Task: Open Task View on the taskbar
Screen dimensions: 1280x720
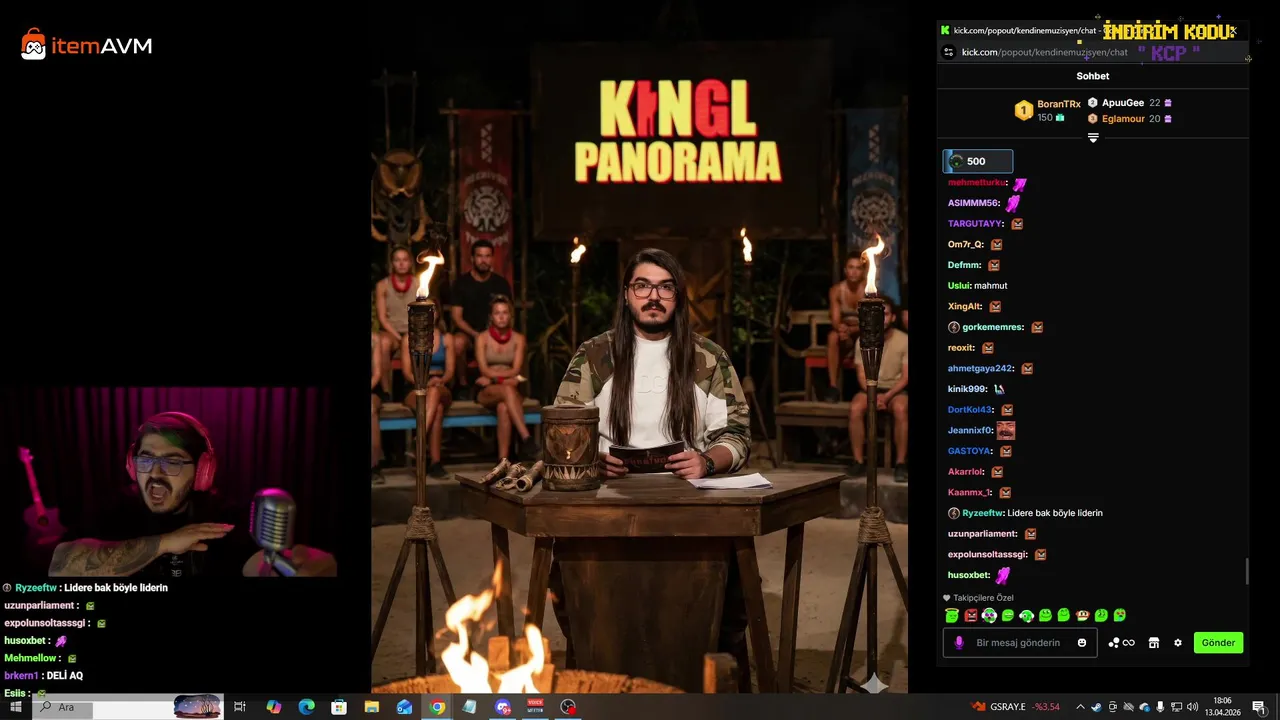Action: [240, 707]
